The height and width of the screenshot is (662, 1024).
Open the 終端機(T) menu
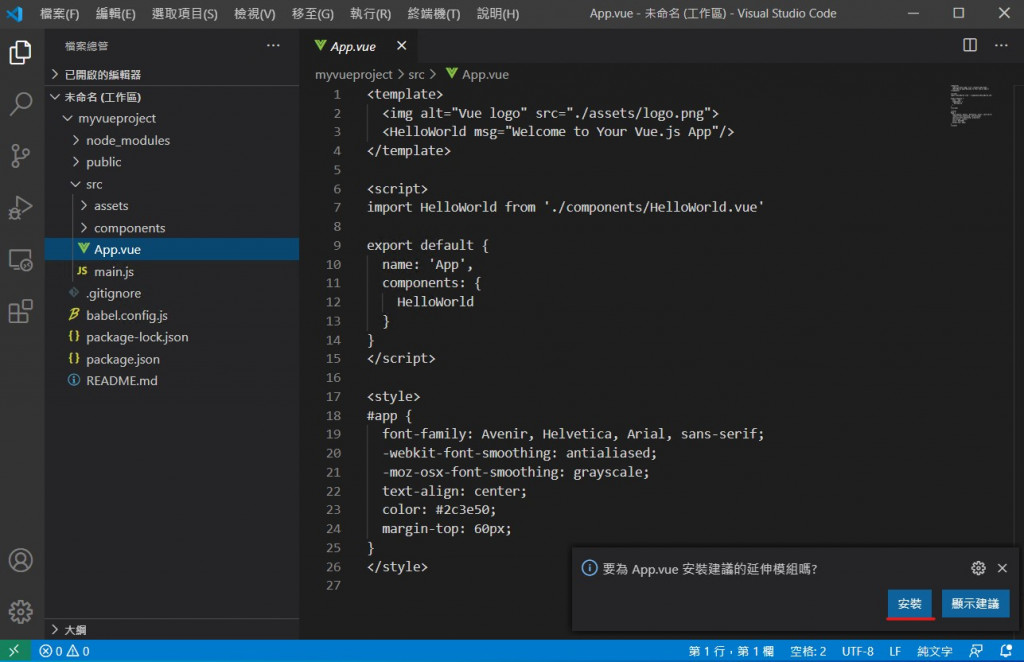point(434,14)
